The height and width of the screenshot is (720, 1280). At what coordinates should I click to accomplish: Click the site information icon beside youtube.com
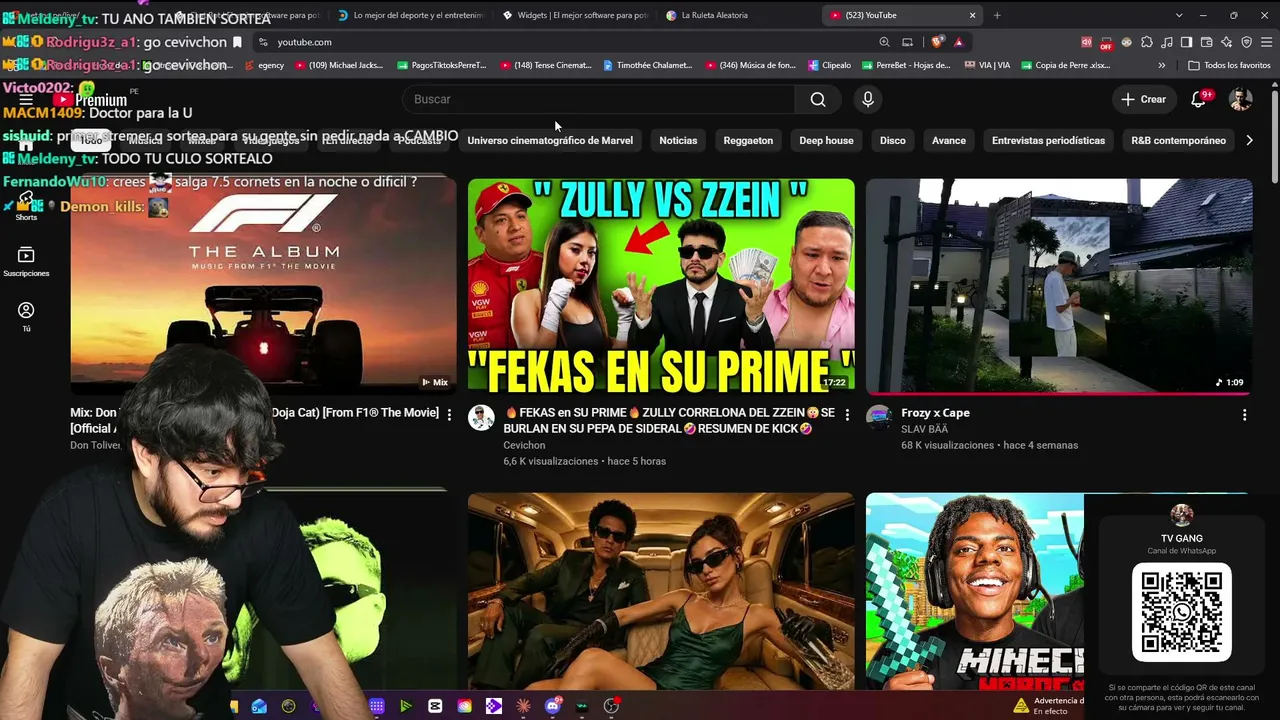coord(263,42)
